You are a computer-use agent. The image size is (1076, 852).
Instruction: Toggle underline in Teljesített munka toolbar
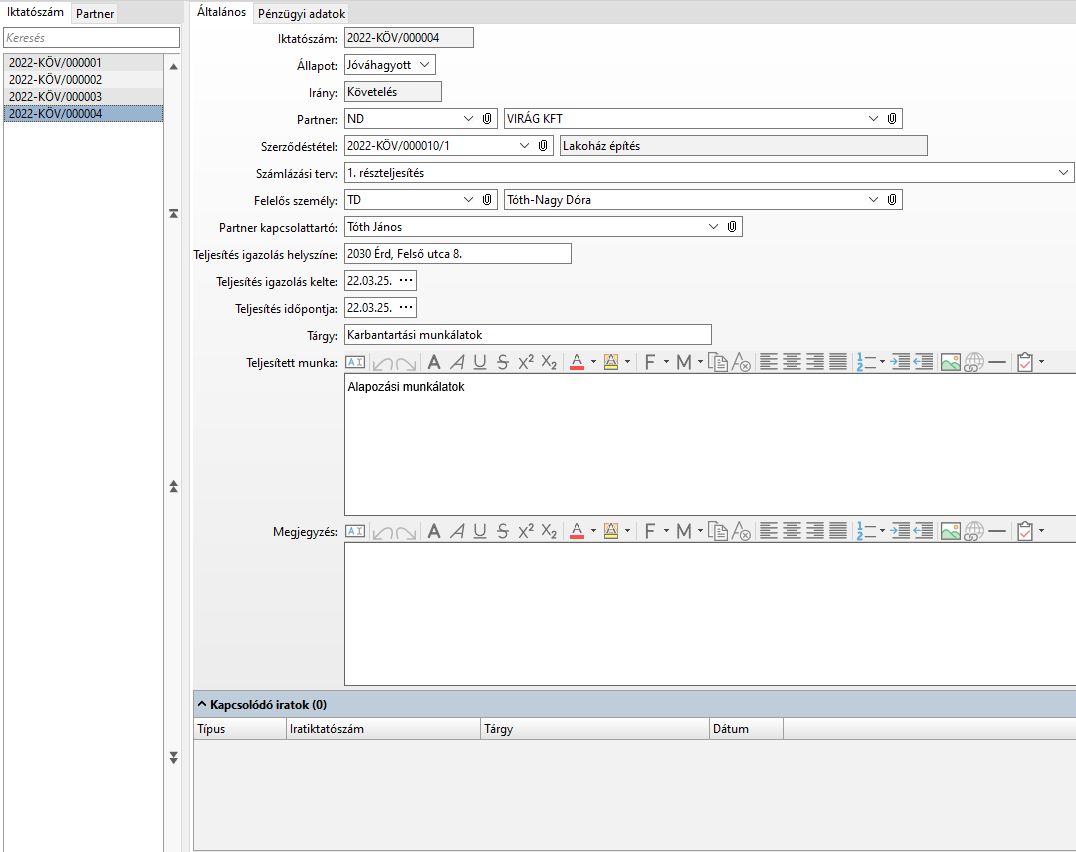(x=480, y=362)
